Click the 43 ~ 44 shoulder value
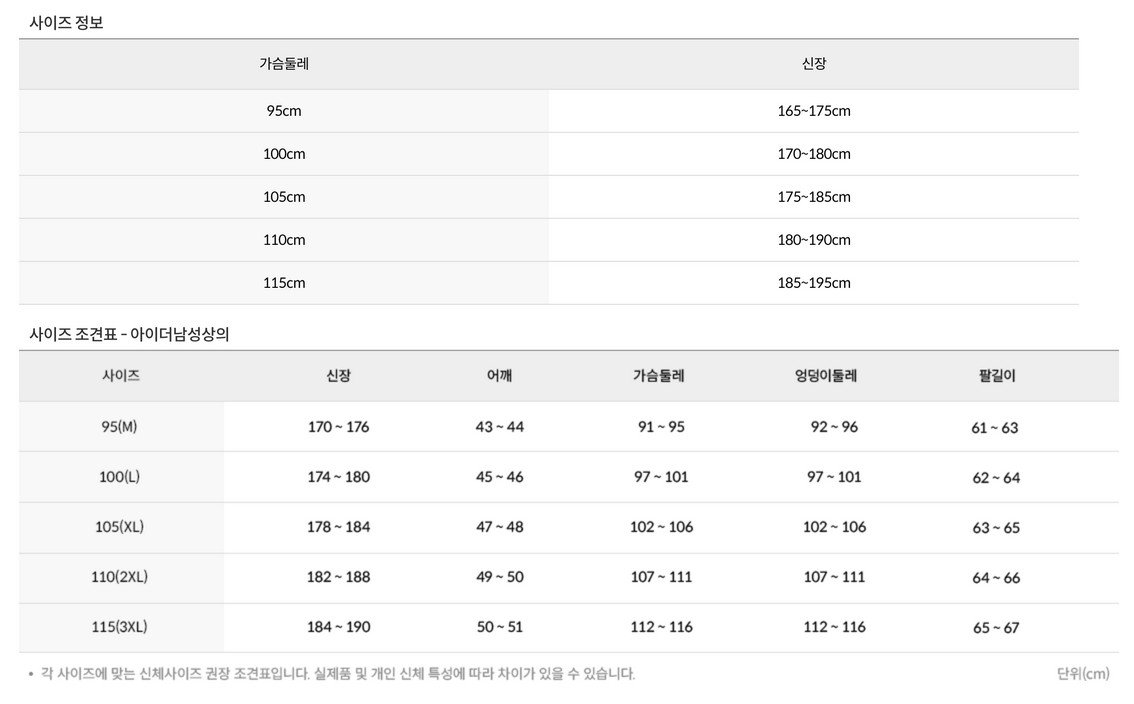1134x704 pixels. [x=499, y=427]
